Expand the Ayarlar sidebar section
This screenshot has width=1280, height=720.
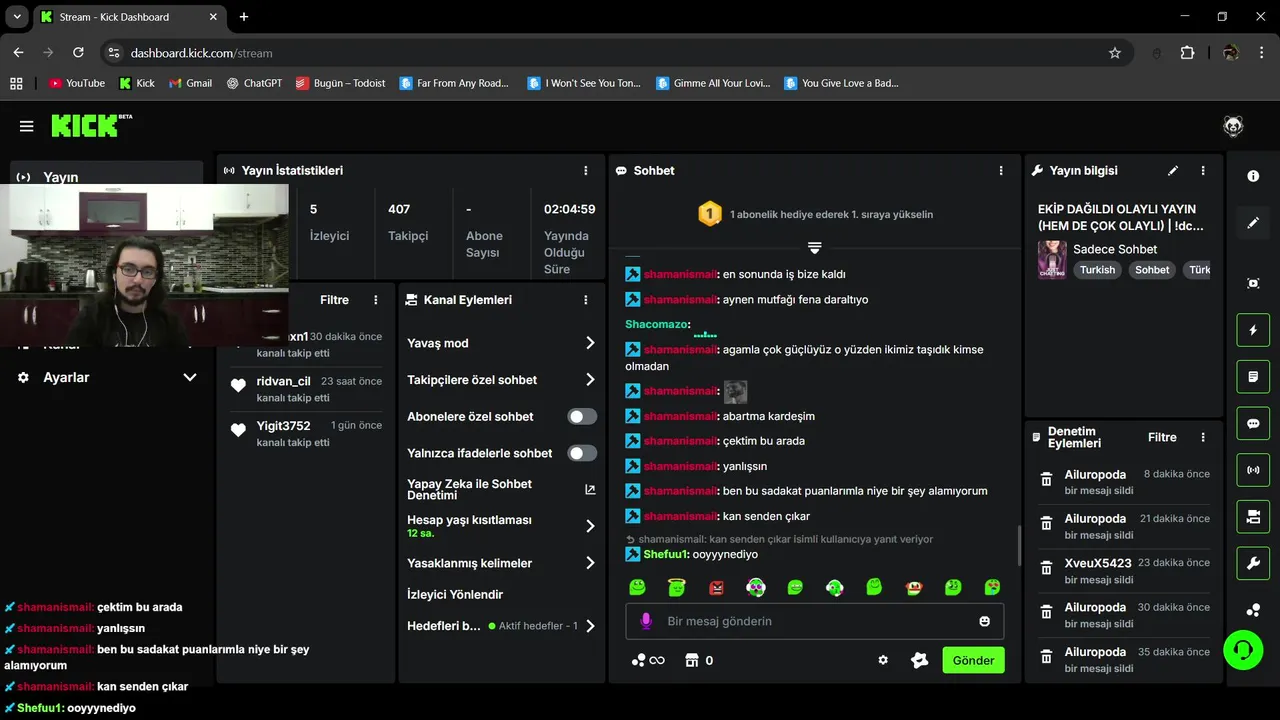[107, 377]
